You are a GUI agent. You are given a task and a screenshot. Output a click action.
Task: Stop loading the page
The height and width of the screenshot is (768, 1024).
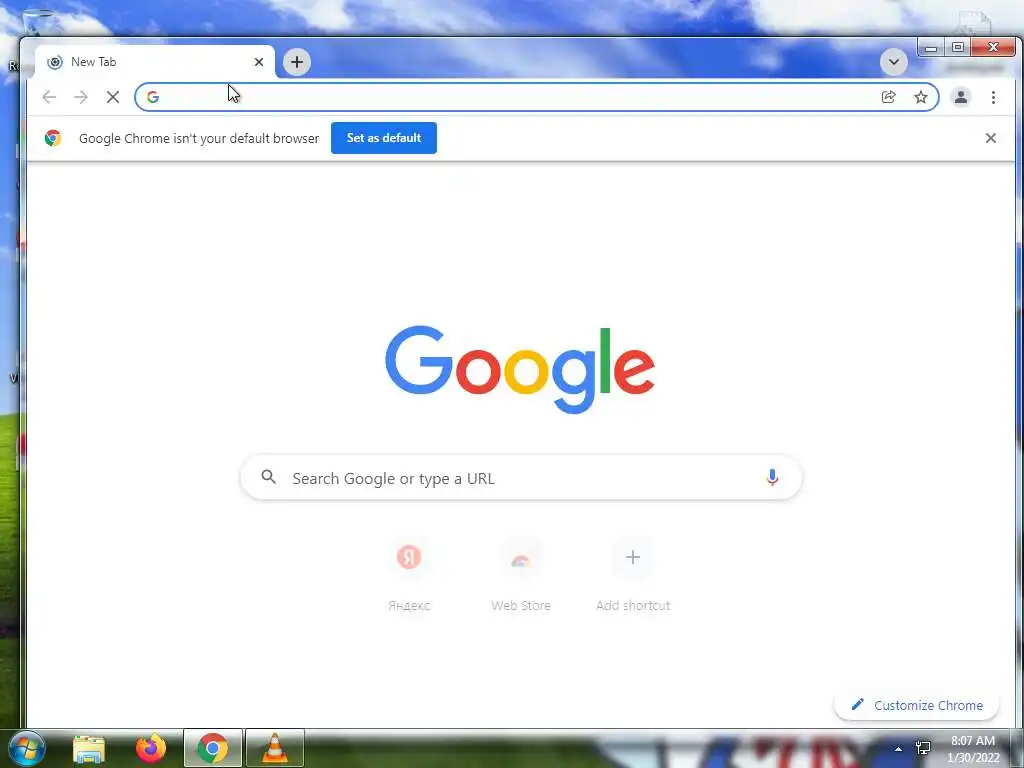[113, 97]
